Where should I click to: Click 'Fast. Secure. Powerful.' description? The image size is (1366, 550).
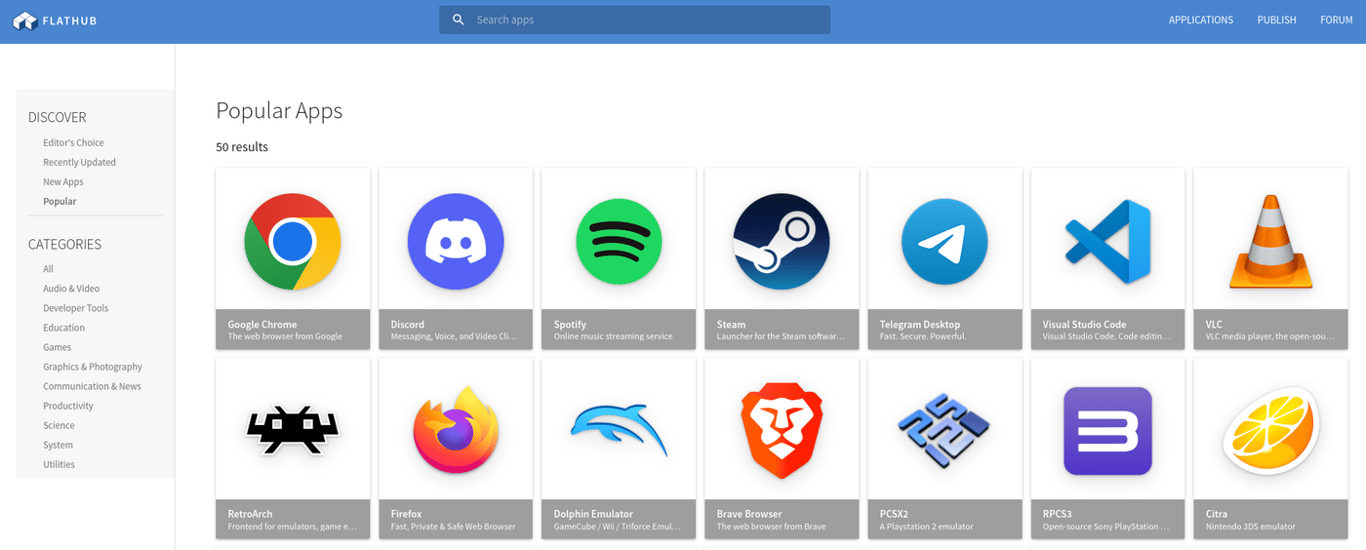coord(923,337)
